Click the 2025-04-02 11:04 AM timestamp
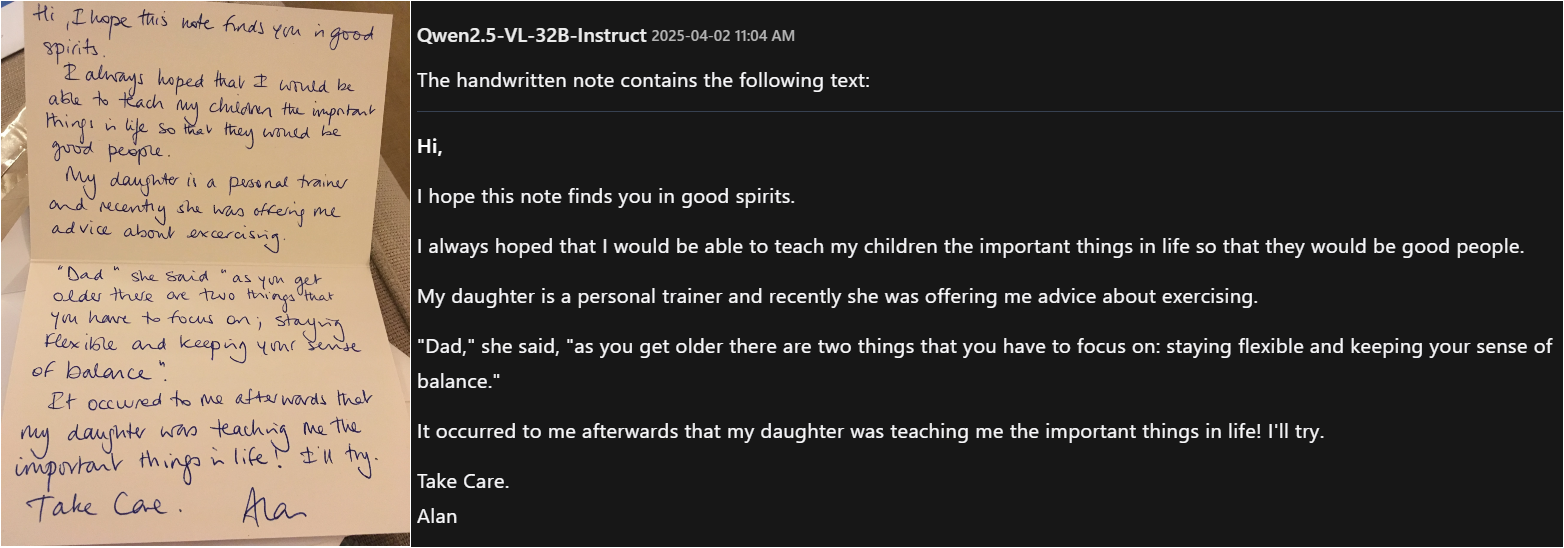1564x548 pixels. click(723, 36)
